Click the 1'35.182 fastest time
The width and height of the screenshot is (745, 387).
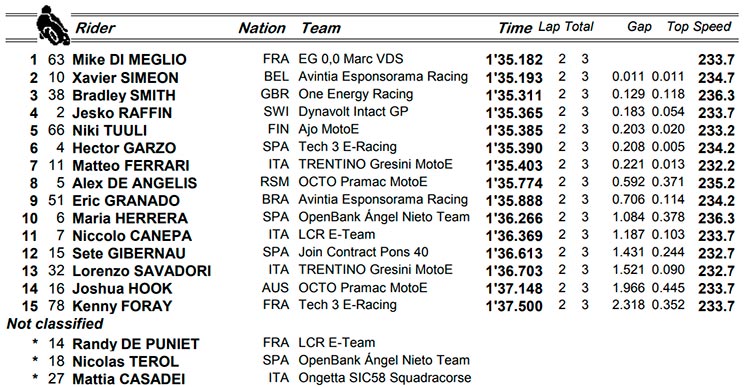pyautogui.click(x=514, y=60)
